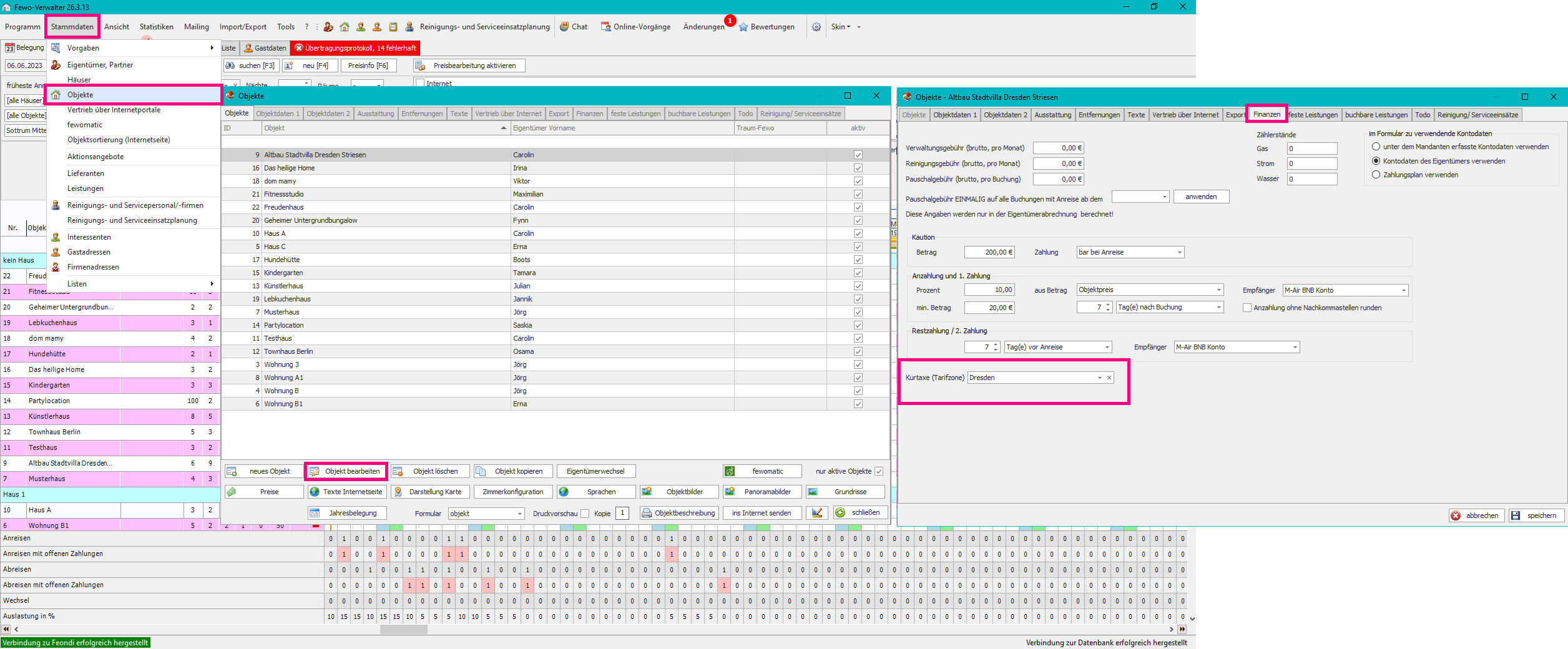The height and width of the screenshot is (649, 1568).
Task: Open settings gear in toolbar
Action: [x=816, y=27]
